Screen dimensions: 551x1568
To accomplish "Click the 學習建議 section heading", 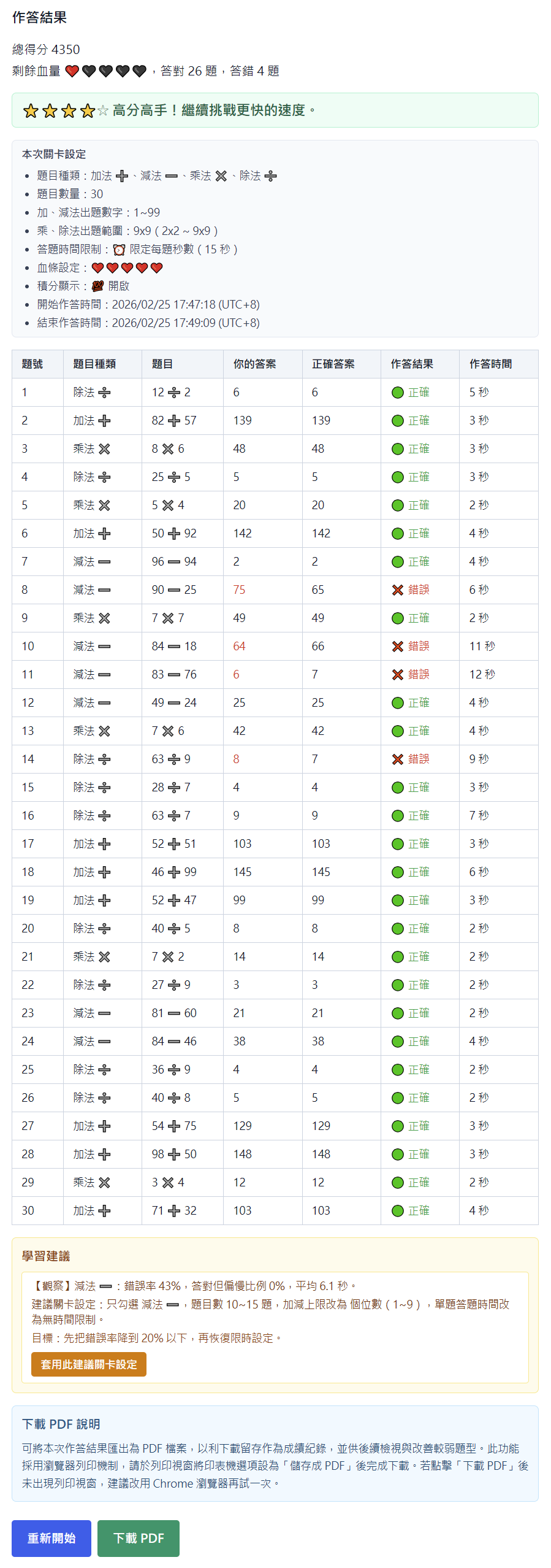I will pos(46,1256).
